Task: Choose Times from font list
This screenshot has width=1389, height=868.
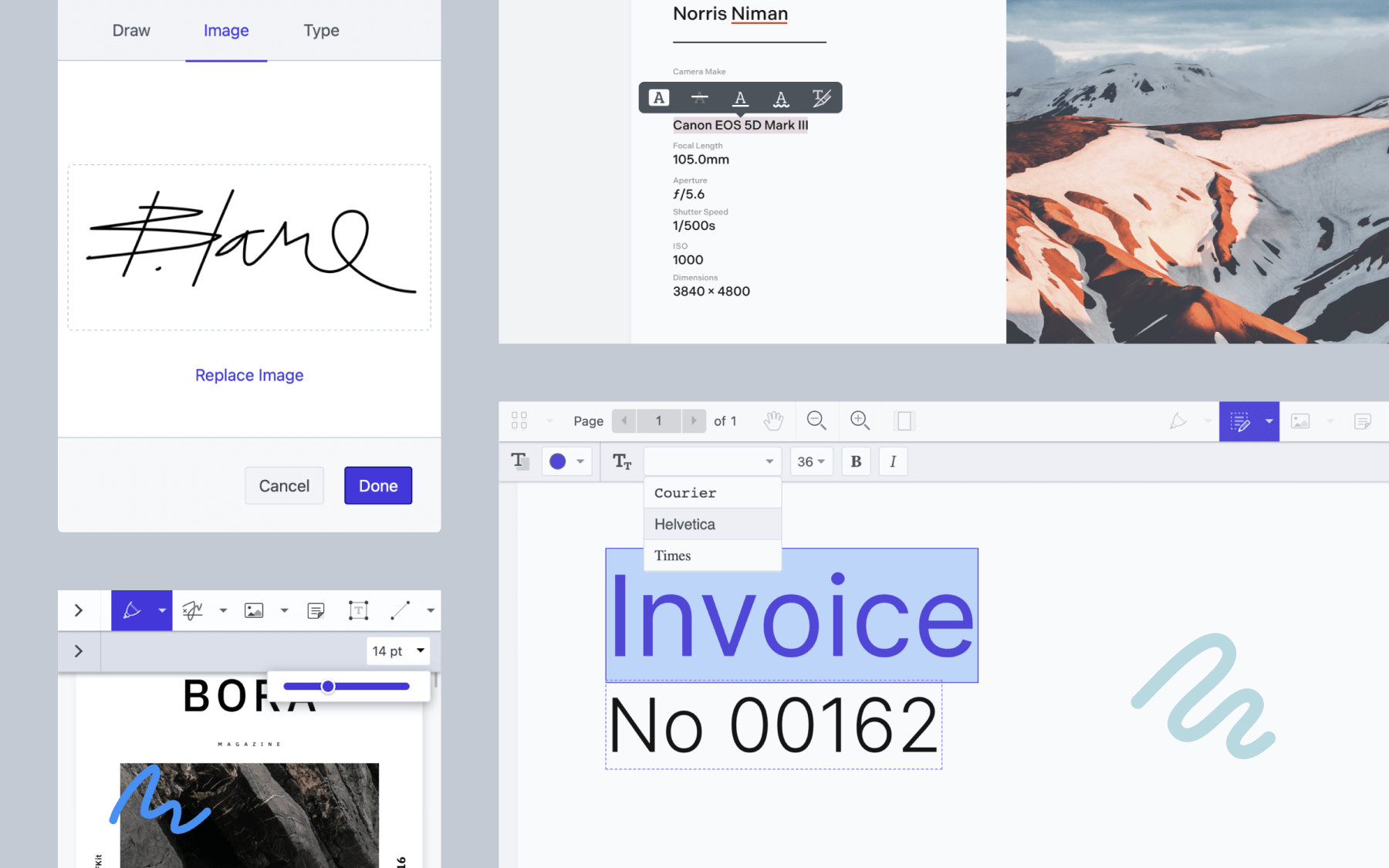Action: click(712, 556)
